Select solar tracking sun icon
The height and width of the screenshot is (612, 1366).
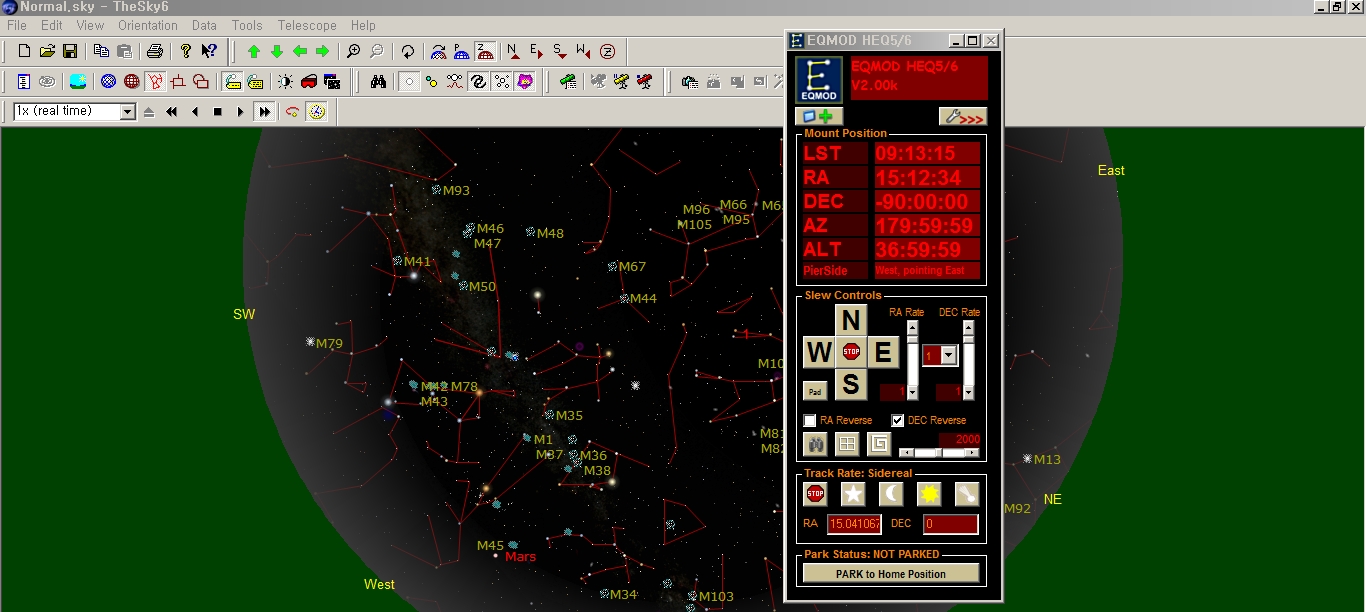[x=929, y=494]
